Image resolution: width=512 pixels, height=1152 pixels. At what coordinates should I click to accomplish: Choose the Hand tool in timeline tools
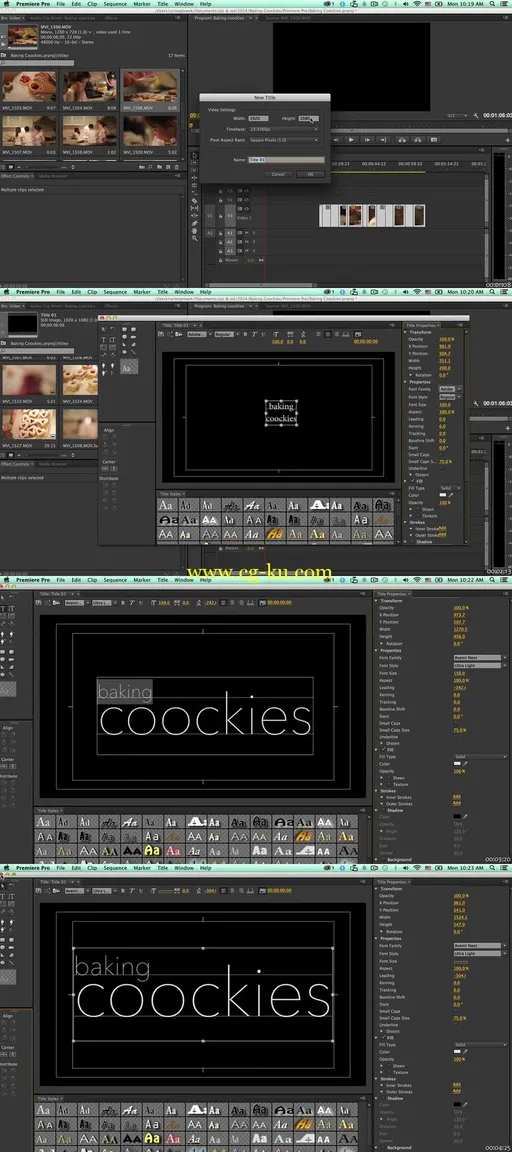[x=195, y=230]
